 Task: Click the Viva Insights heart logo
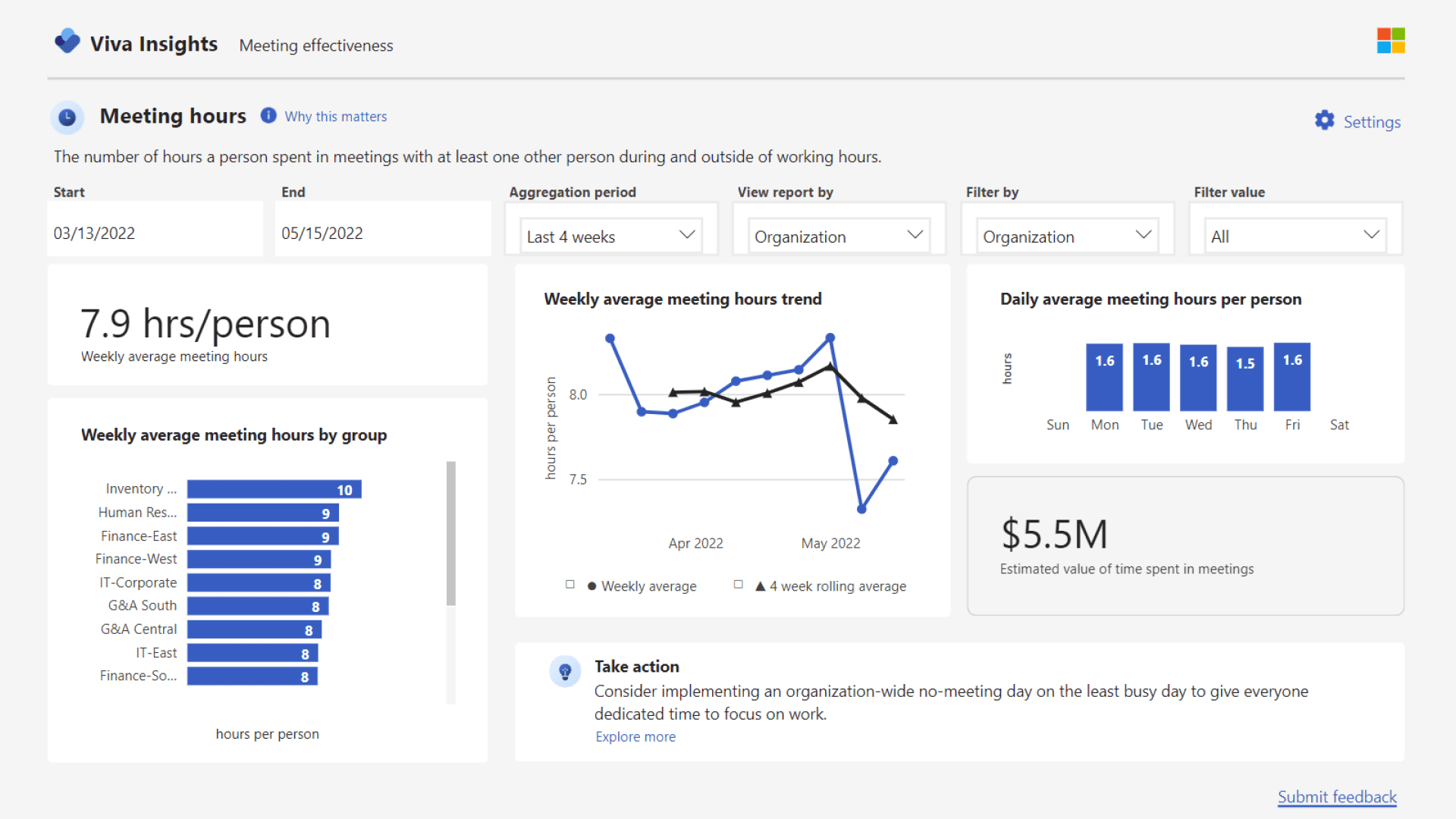(67, 42)
